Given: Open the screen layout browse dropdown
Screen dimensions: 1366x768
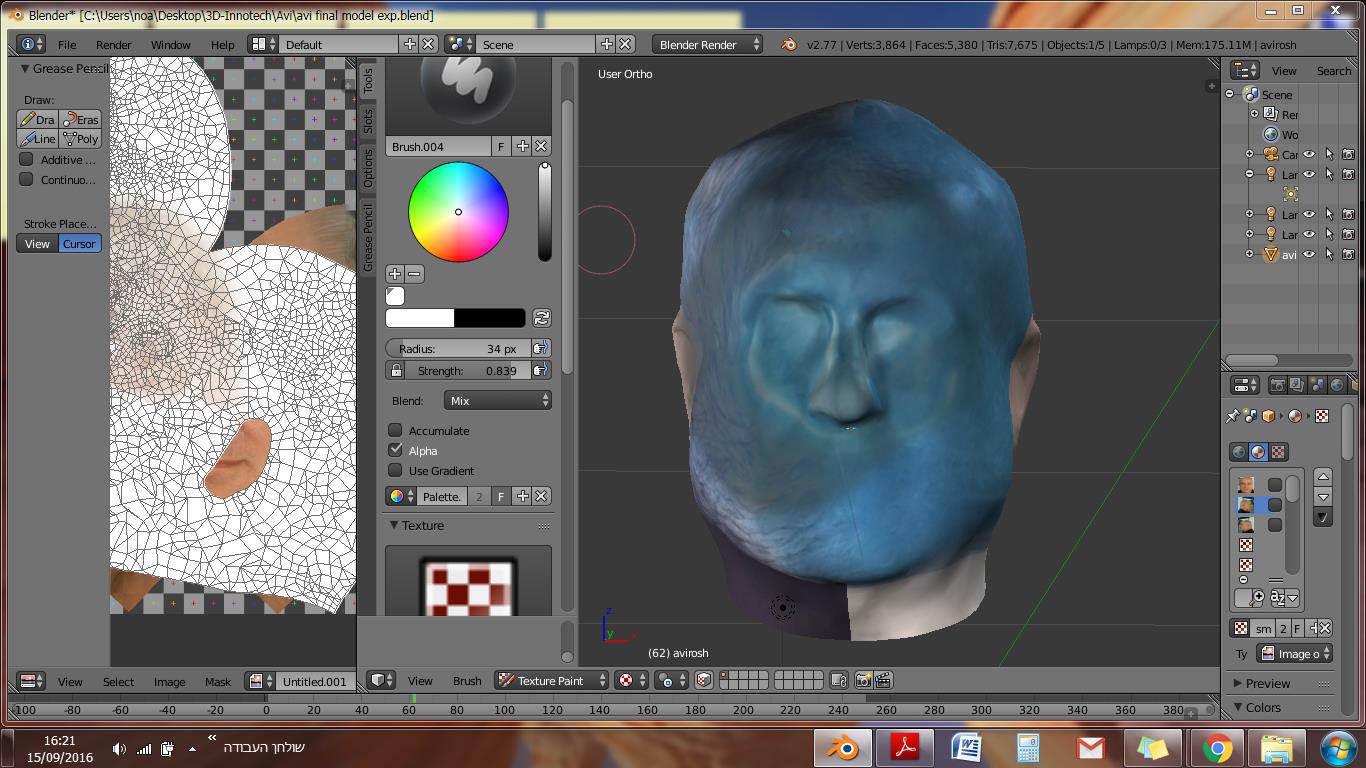Looking at the screenshot, I should [263, 44].
